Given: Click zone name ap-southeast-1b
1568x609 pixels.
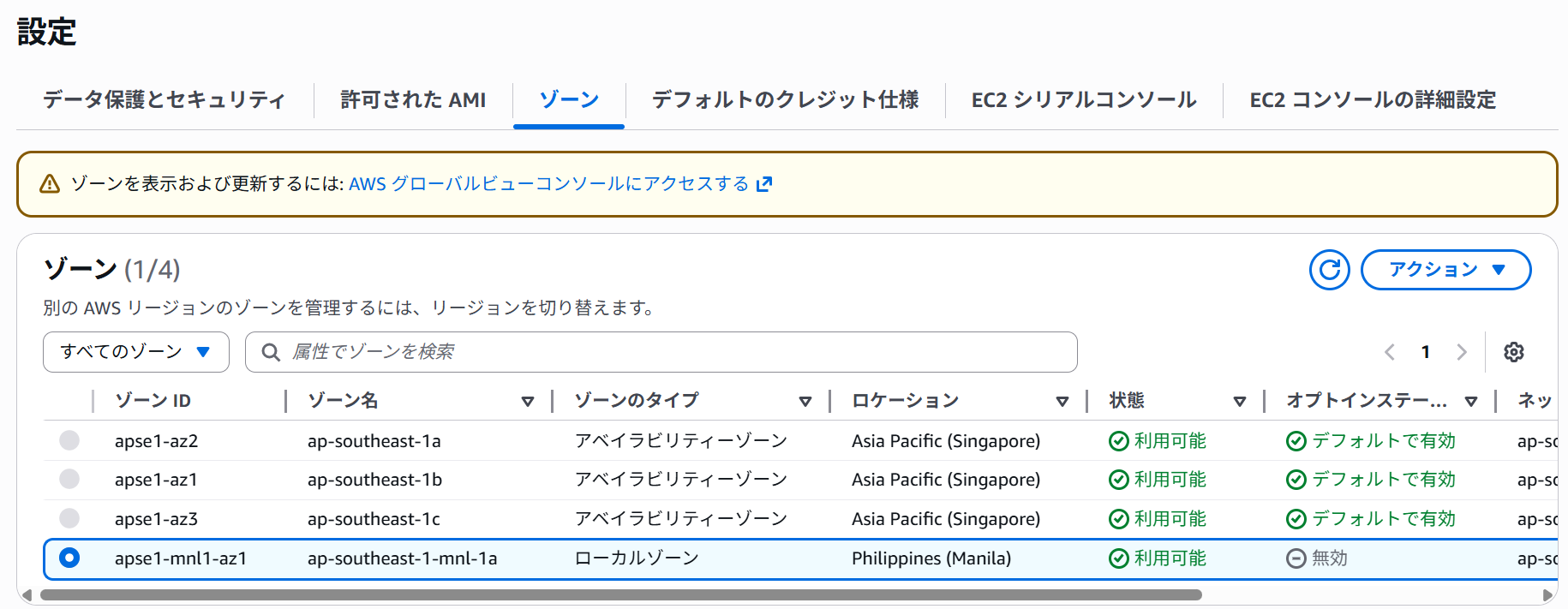Looking at the screenshot, I should [x=374, y=480].
